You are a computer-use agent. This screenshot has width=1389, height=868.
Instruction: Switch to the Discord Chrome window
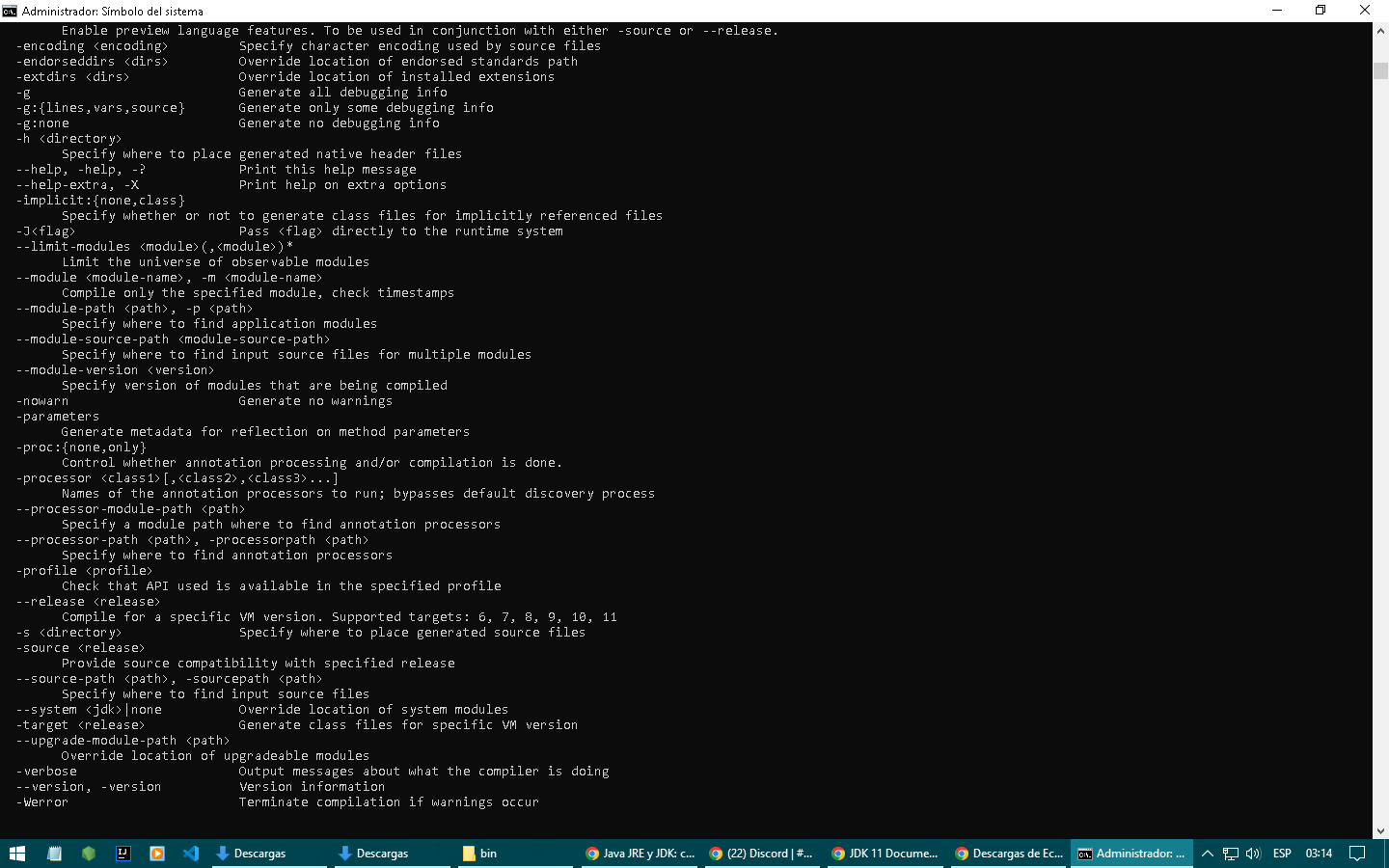point(762,854)
